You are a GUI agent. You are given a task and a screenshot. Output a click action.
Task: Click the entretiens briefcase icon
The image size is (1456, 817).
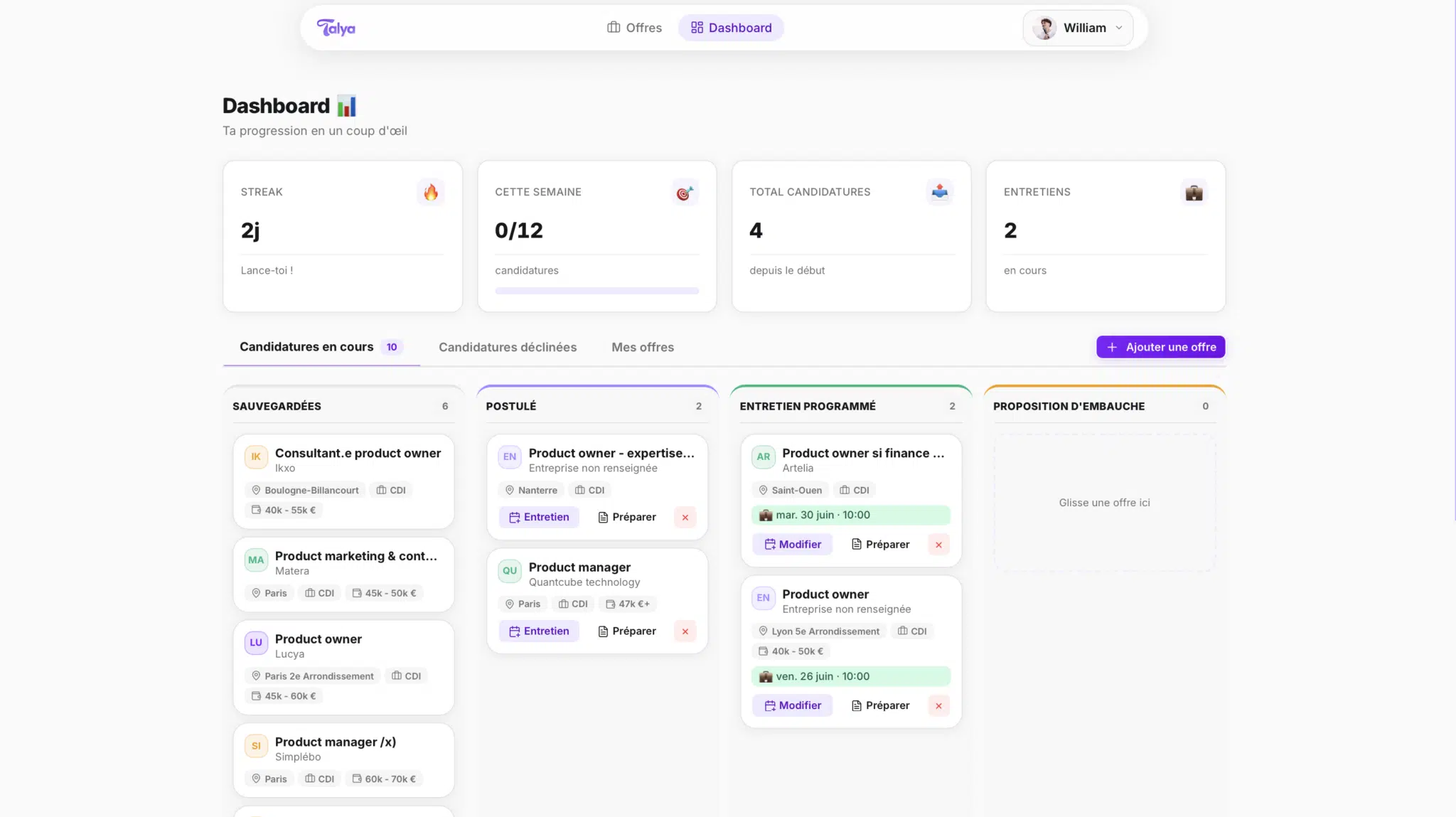(x=1194, y=192)
